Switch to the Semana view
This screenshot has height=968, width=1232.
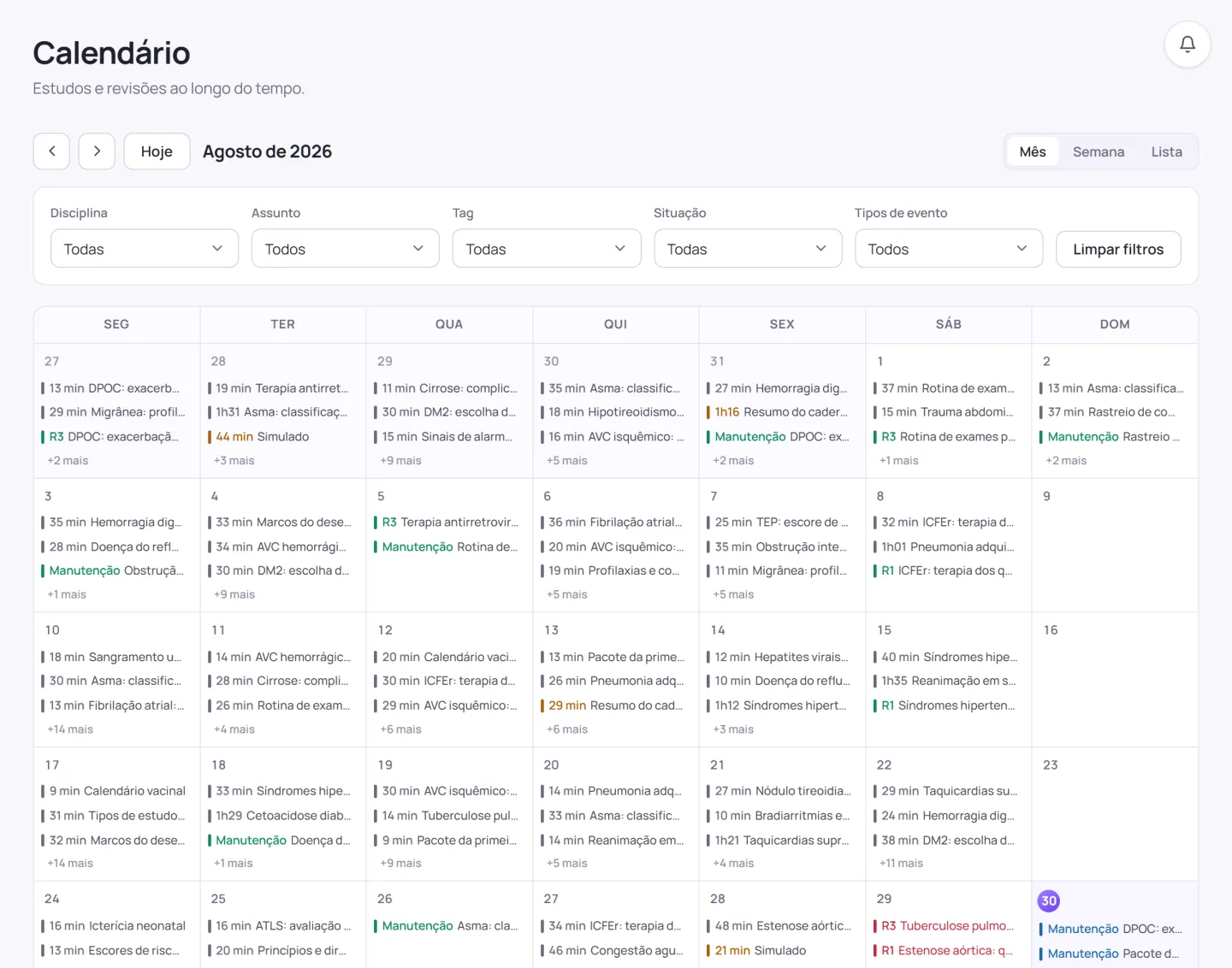coord(1099,151)
